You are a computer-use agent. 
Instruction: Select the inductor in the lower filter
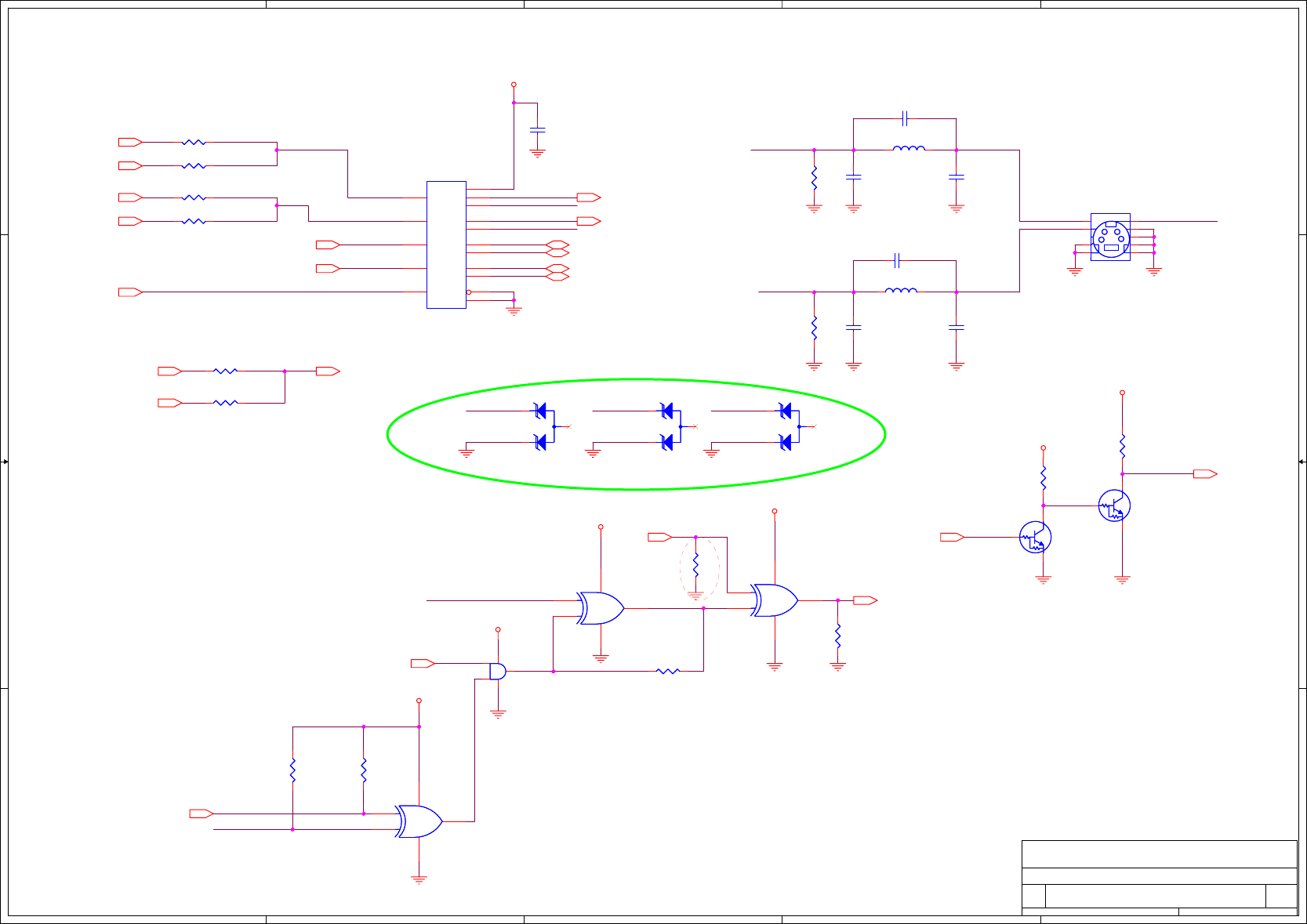901,290
